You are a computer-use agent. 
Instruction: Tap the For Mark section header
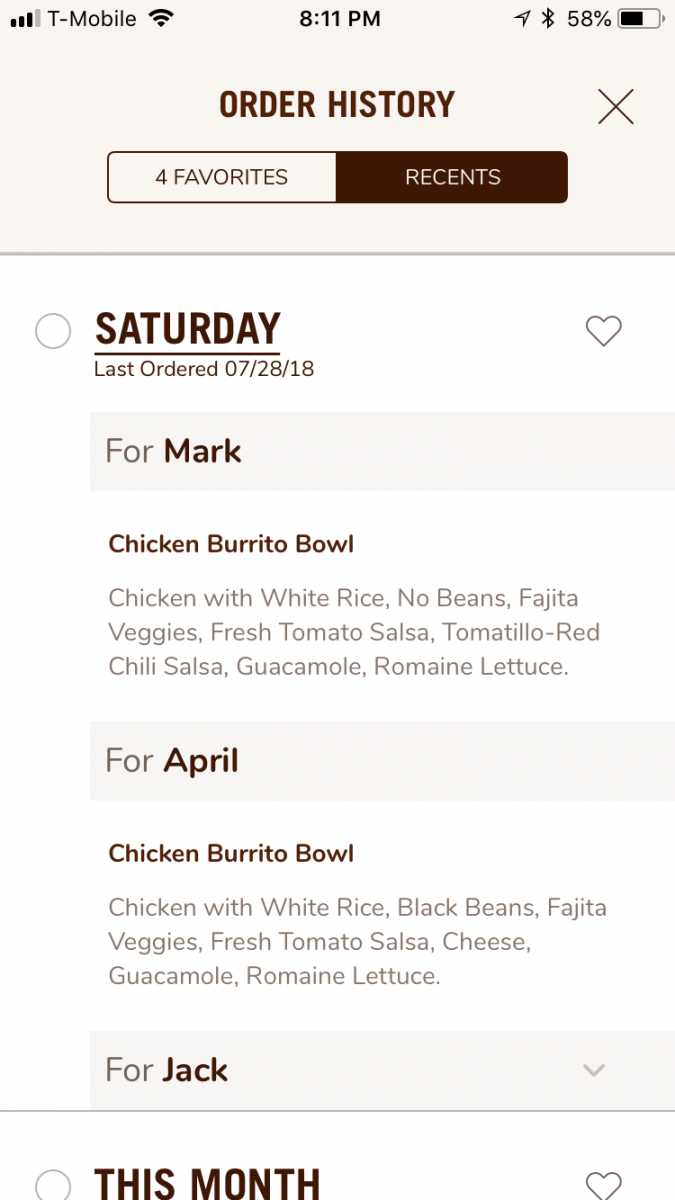click(x=382, y=451)
